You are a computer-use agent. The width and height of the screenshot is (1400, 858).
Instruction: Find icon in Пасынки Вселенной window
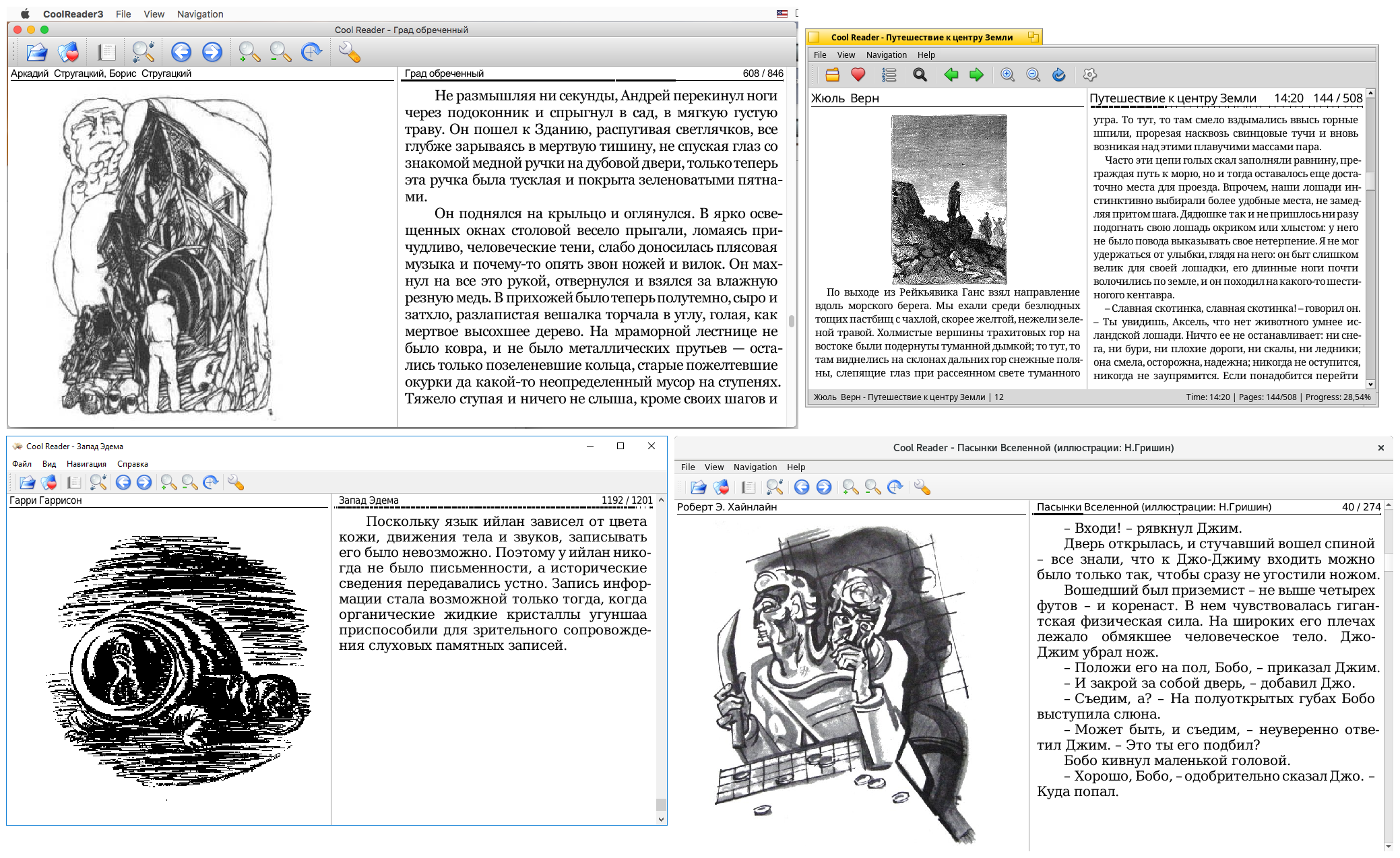(775, 487)
